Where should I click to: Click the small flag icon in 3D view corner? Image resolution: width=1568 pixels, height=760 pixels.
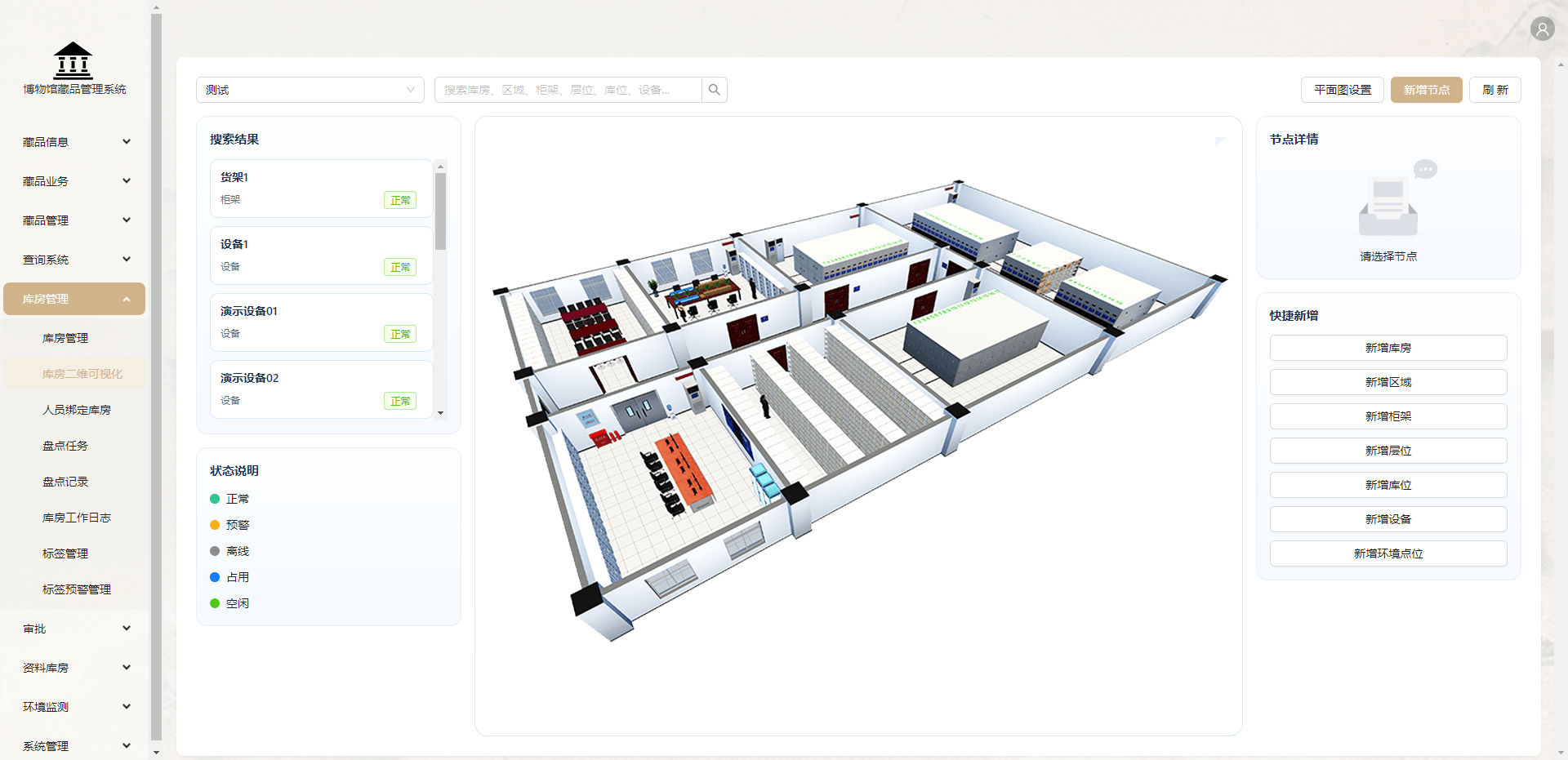point(1220,141)
